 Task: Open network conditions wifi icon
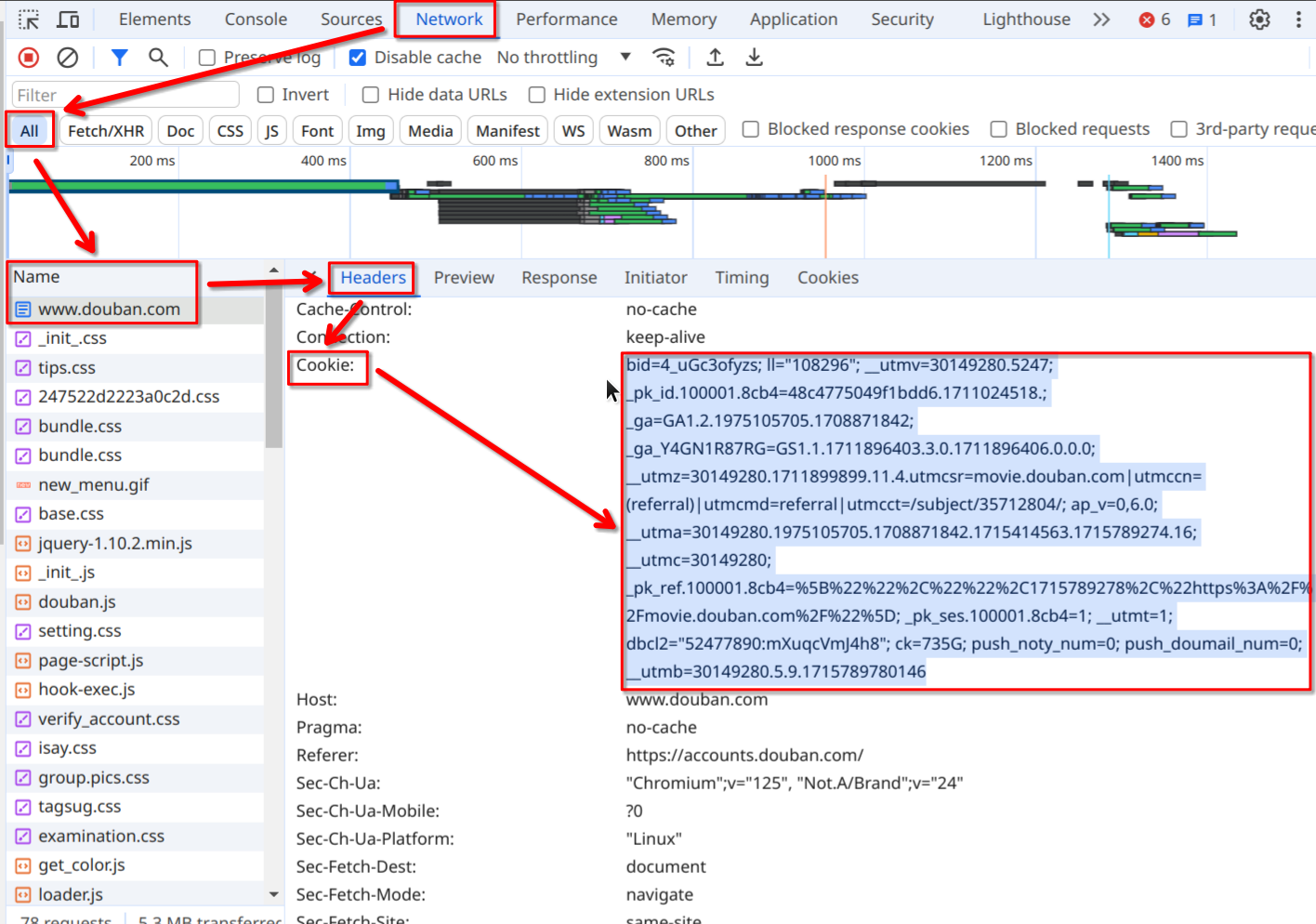point(664,58)
